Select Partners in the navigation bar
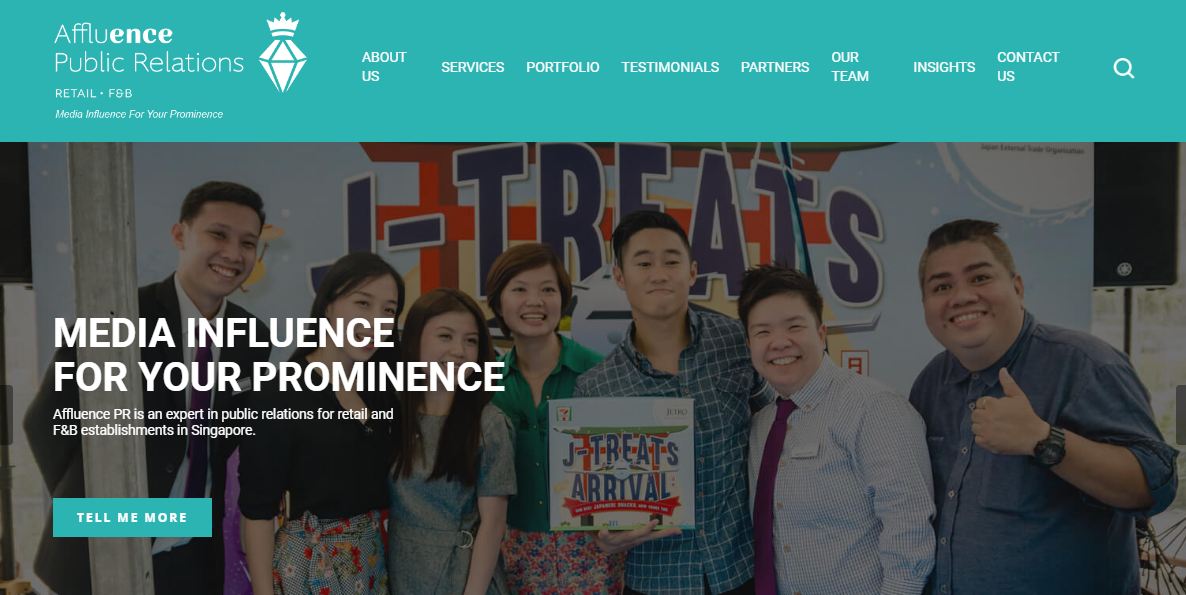 pos(775,67)
